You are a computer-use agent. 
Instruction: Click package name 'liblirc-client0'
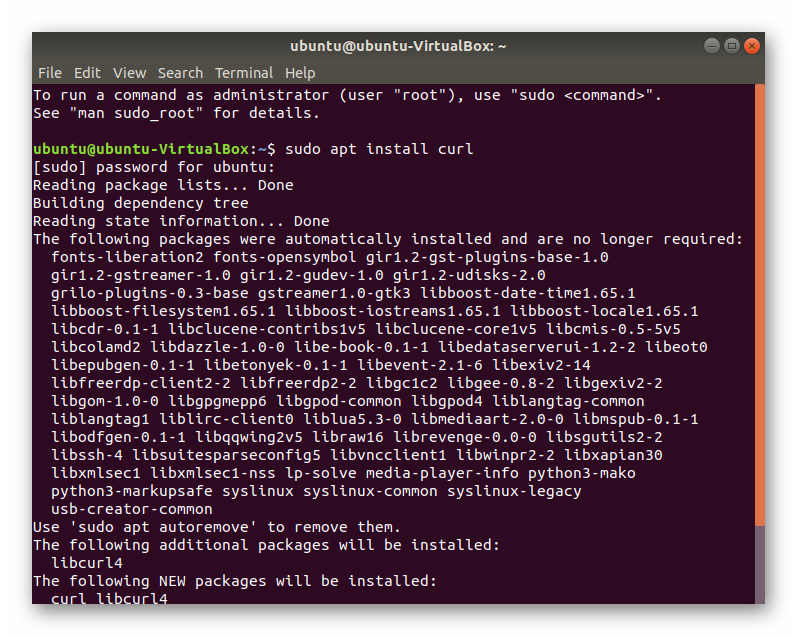click(226, 419)
